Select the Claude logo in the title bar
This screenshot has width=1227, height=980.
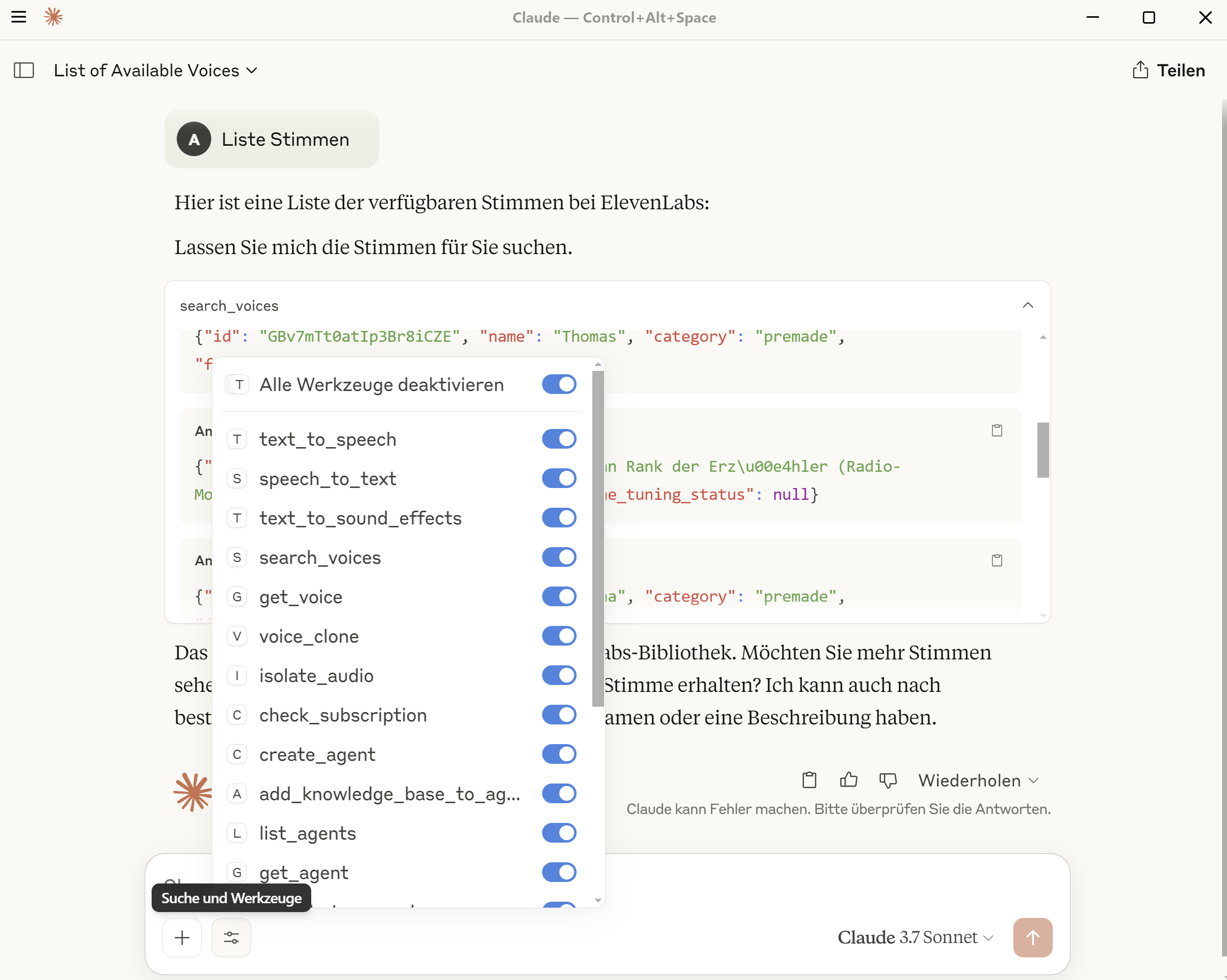point(54,17)
